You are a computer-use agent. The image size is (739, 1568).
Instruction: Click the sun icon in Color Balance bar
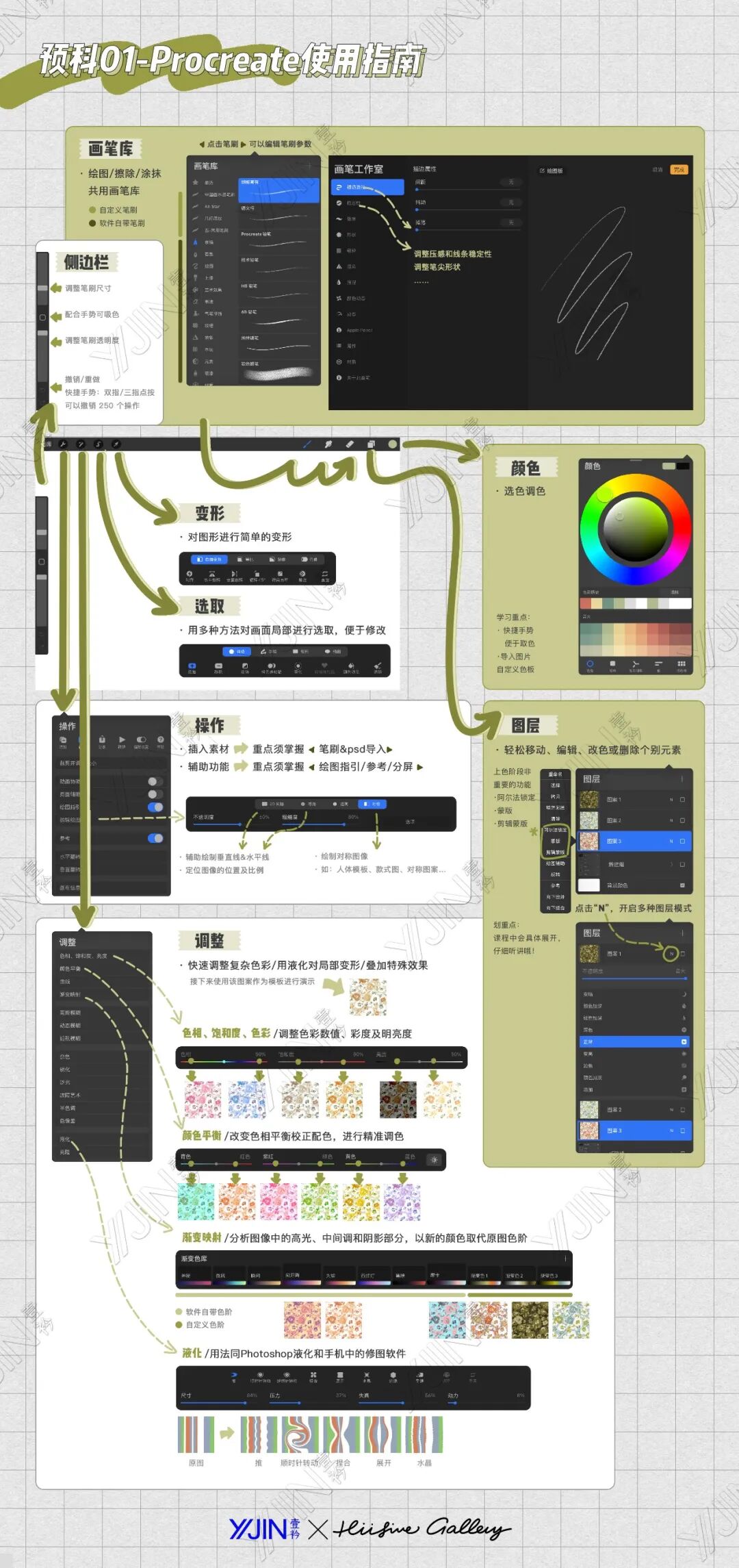coord(433,1159)
